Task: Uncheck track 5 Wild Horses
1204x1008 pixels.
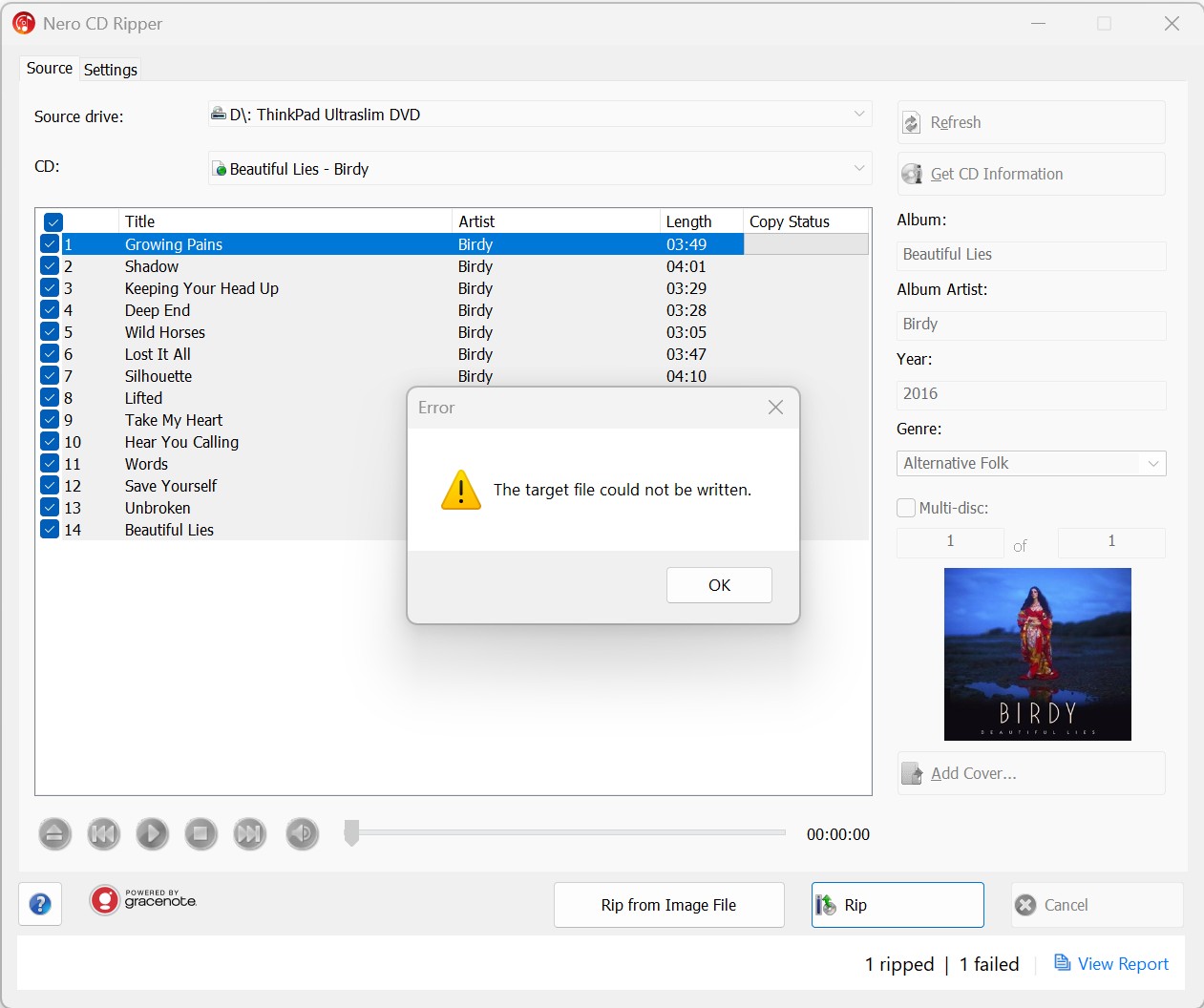Action: coord(50,331)
